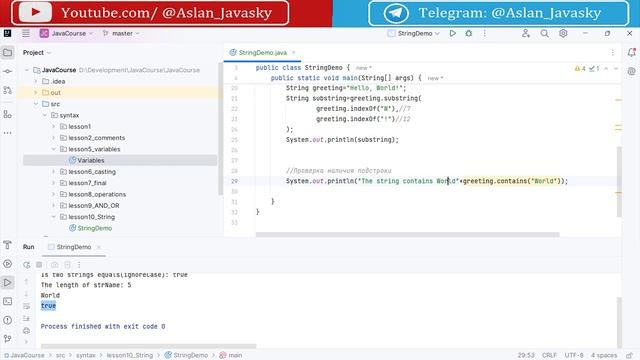Viewport: 640px width, 360px height.
Task: Click editor horizontal scrollbar
Action: (407, 235)
